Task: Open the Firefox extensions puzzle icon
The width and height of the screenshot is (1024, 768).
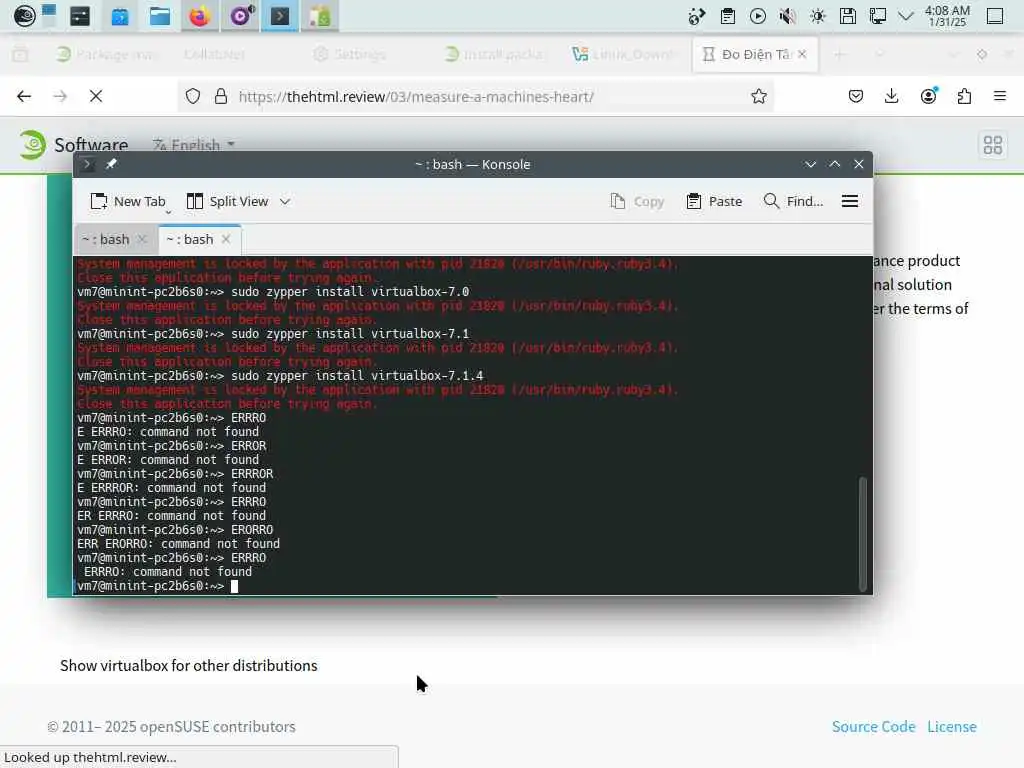Action: [x=964, y=97]
